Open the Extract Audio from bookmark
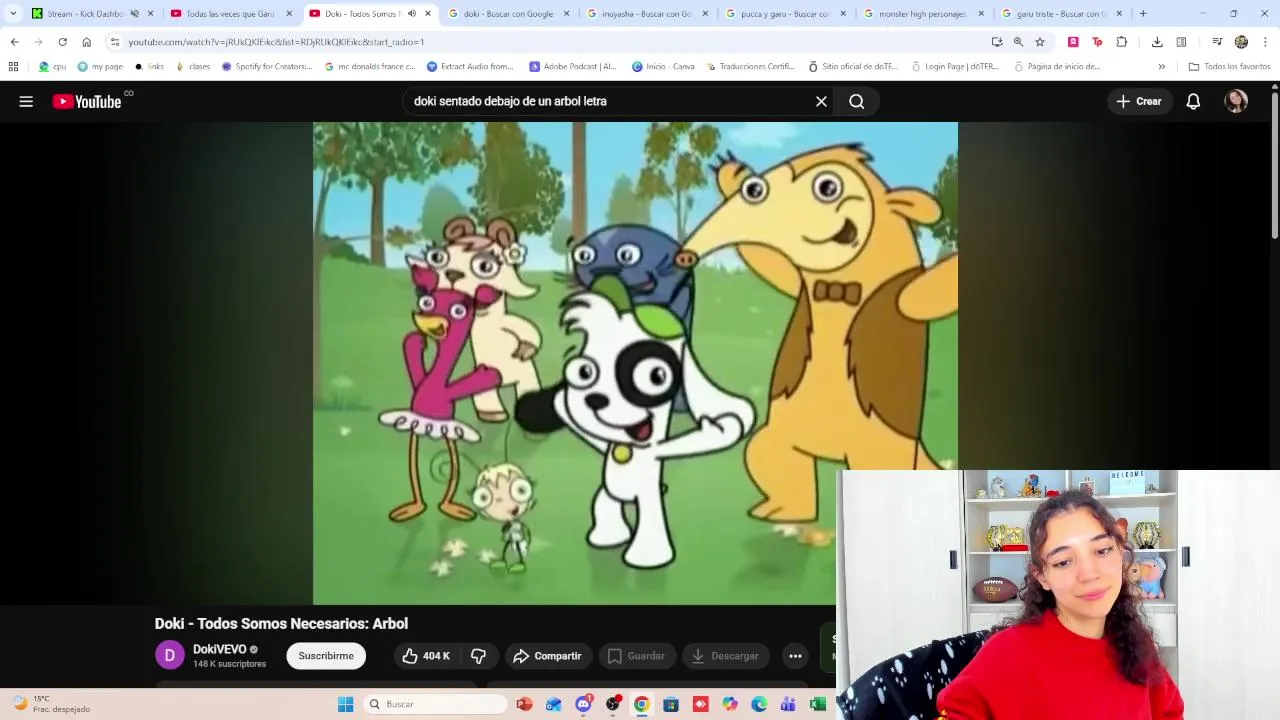 [470, 67]
